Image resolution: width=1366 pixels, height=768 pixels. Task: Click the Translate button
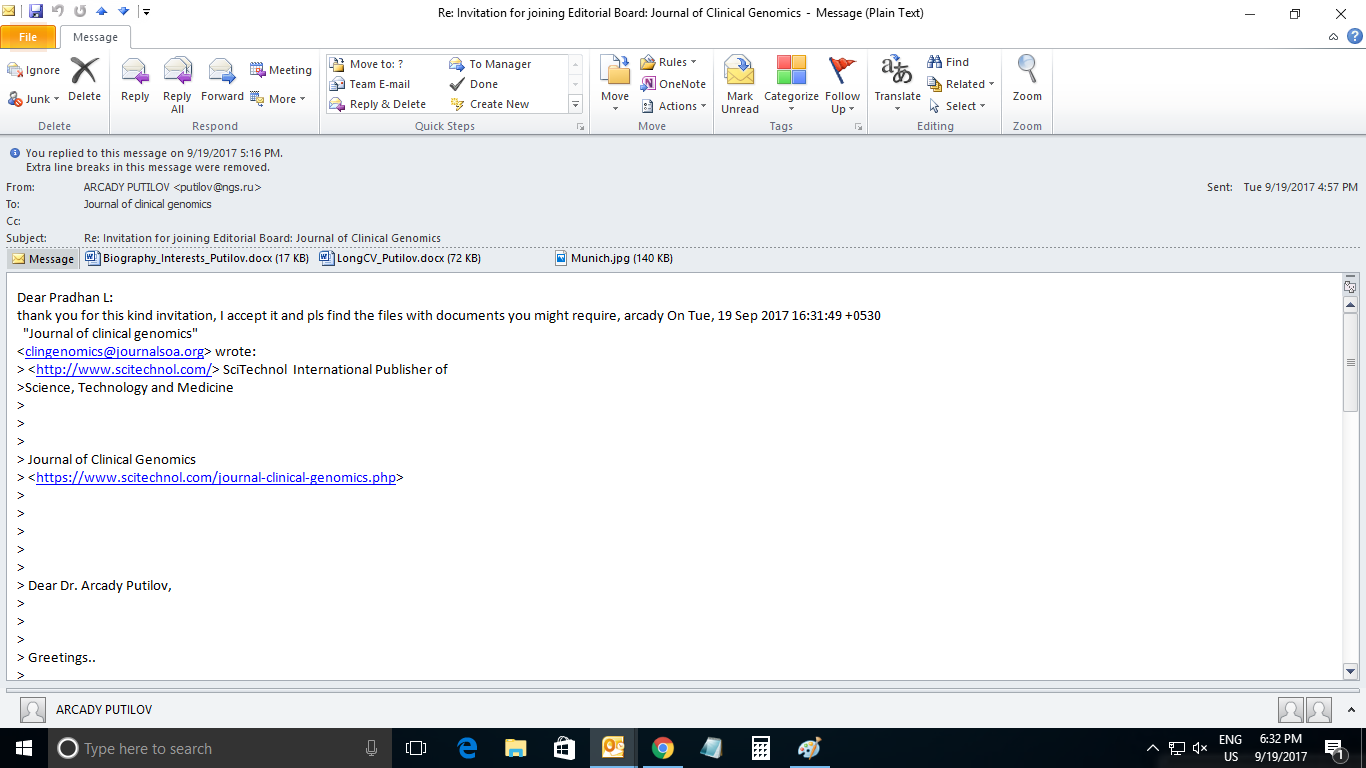pos(897,84)
